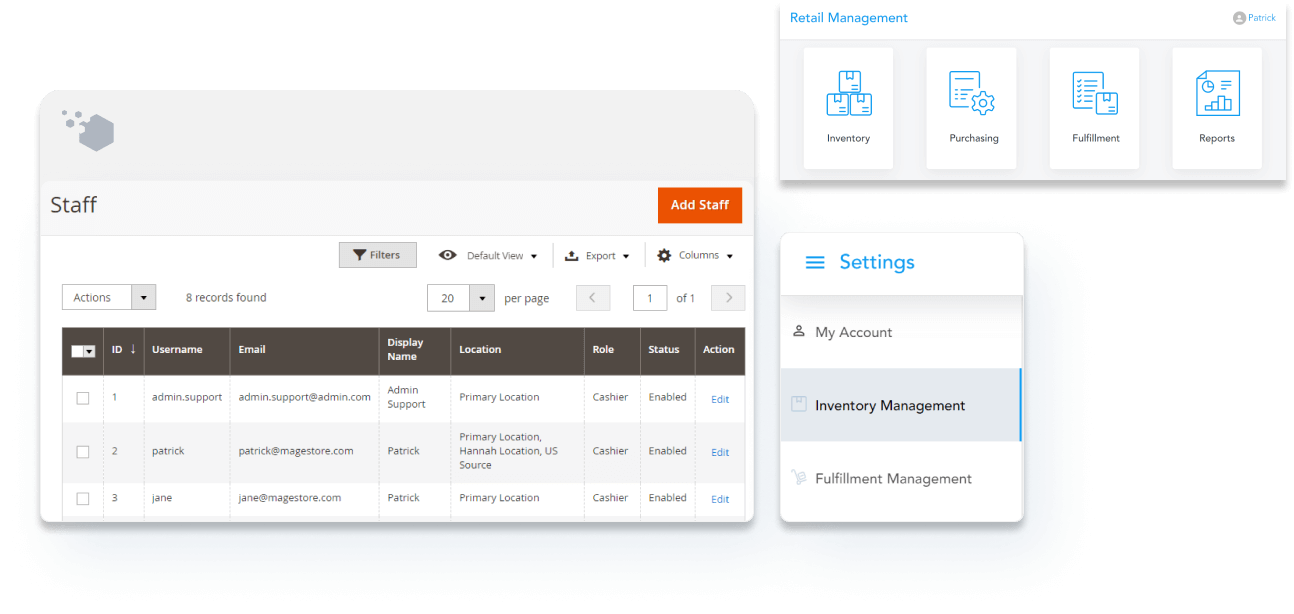Viewport: 1294px width, 614px height.
Task: Open the Purchasing document gear icon
Action: click(972, 93)
